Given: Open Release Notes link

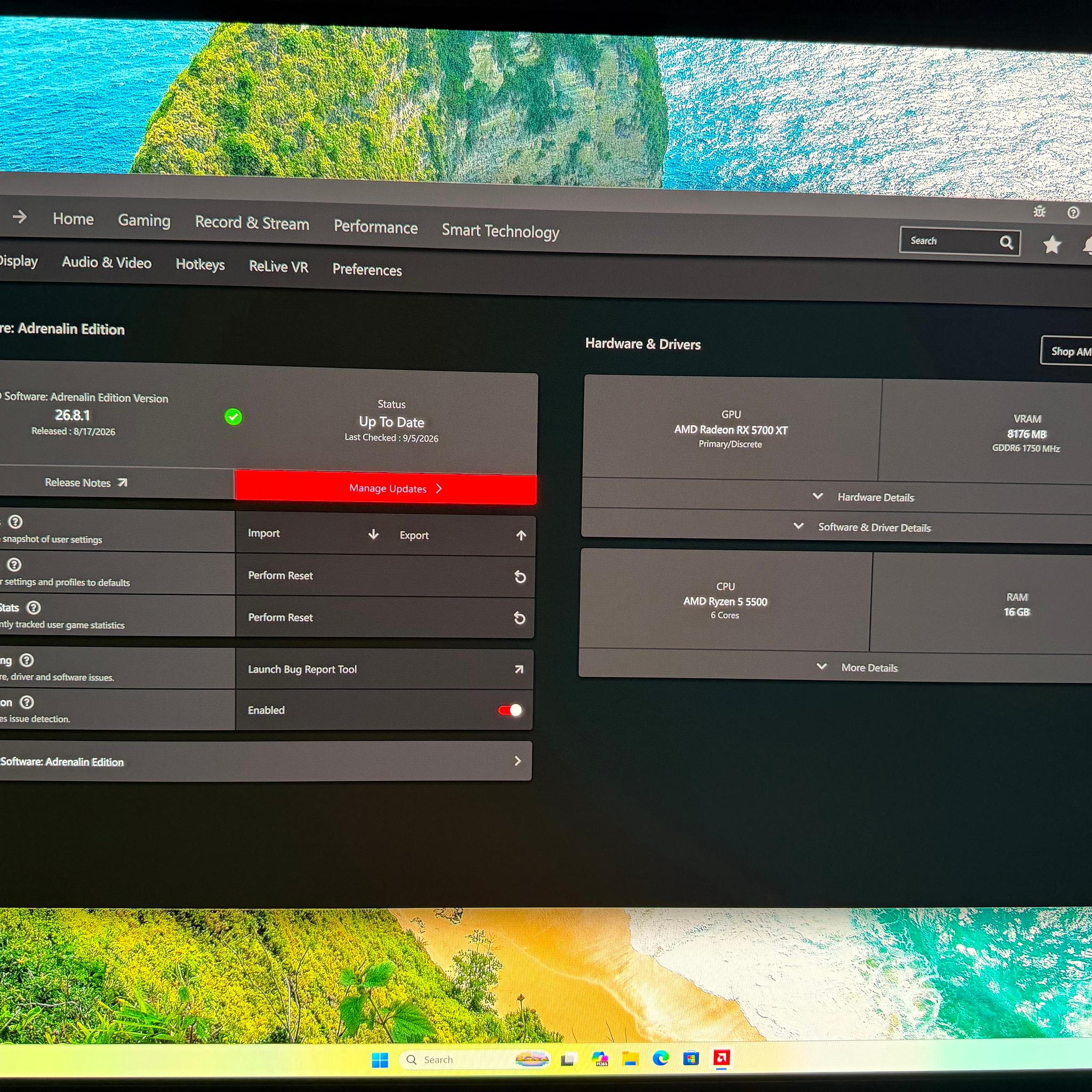Looking at the screenshot, I should click(86, 483).
